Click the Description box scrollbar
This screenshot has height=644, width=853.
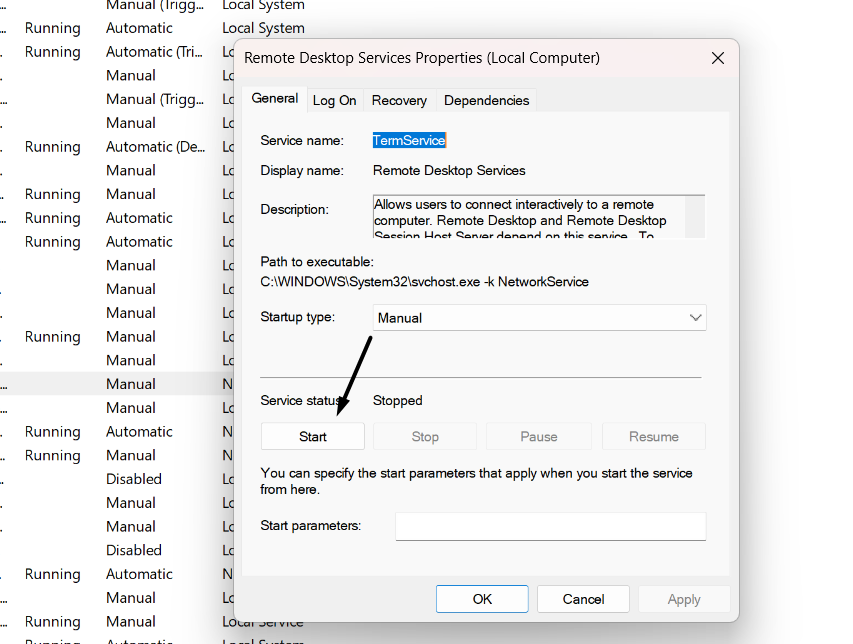695,216
